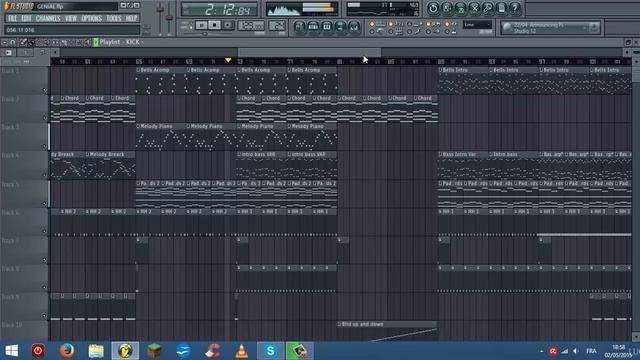Toggle mute switch of Track 1
This screenshot has width=640, height=360.
(x=44, y=90)
